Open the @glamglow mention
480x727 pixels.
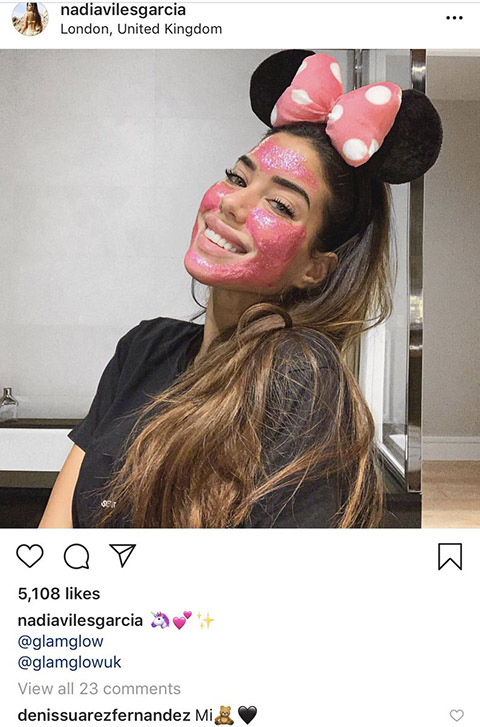(x=60, y=642)
